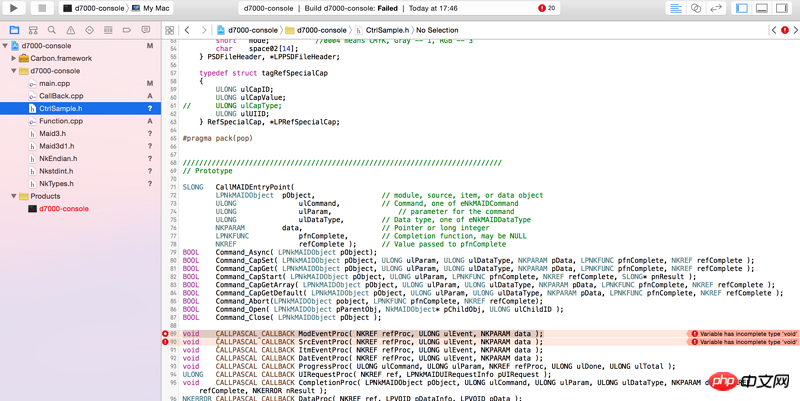Expand the Carbon.framework item
The width and height of the screenshot is (800, 401).
14,59
